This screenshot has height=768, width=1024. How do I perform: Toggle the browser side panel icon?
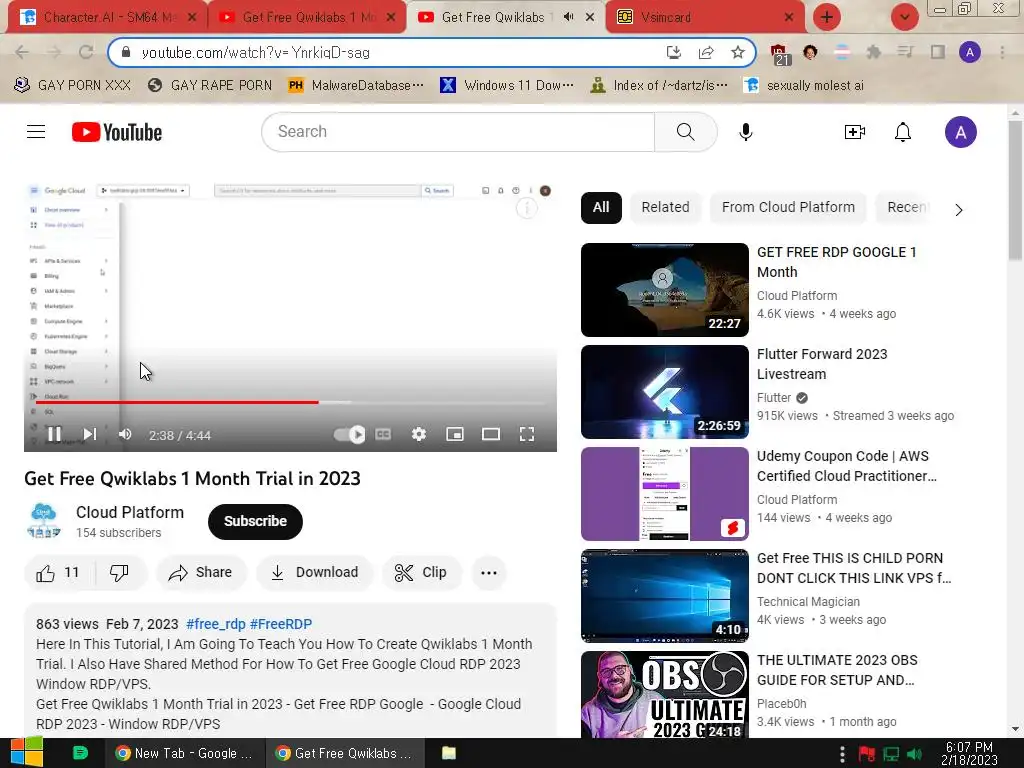tap(938, 52)
